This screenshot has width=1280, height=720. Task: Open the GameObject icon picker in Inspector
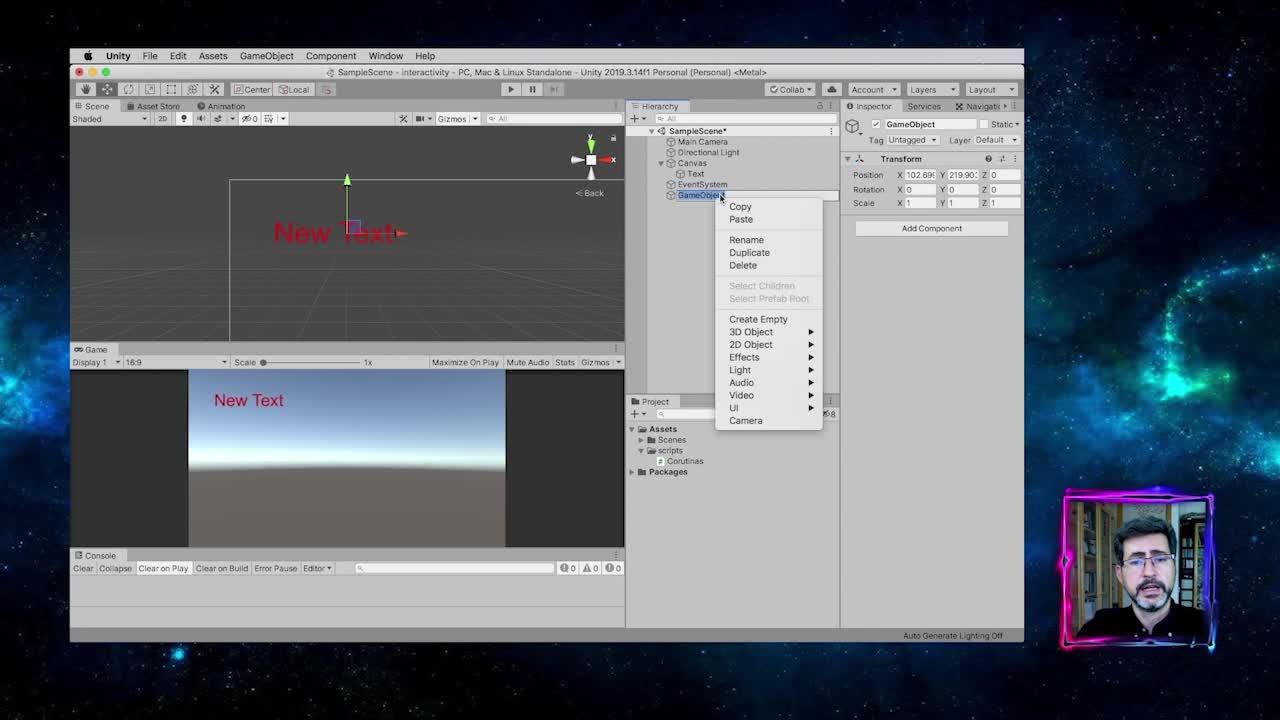point(853,126)
